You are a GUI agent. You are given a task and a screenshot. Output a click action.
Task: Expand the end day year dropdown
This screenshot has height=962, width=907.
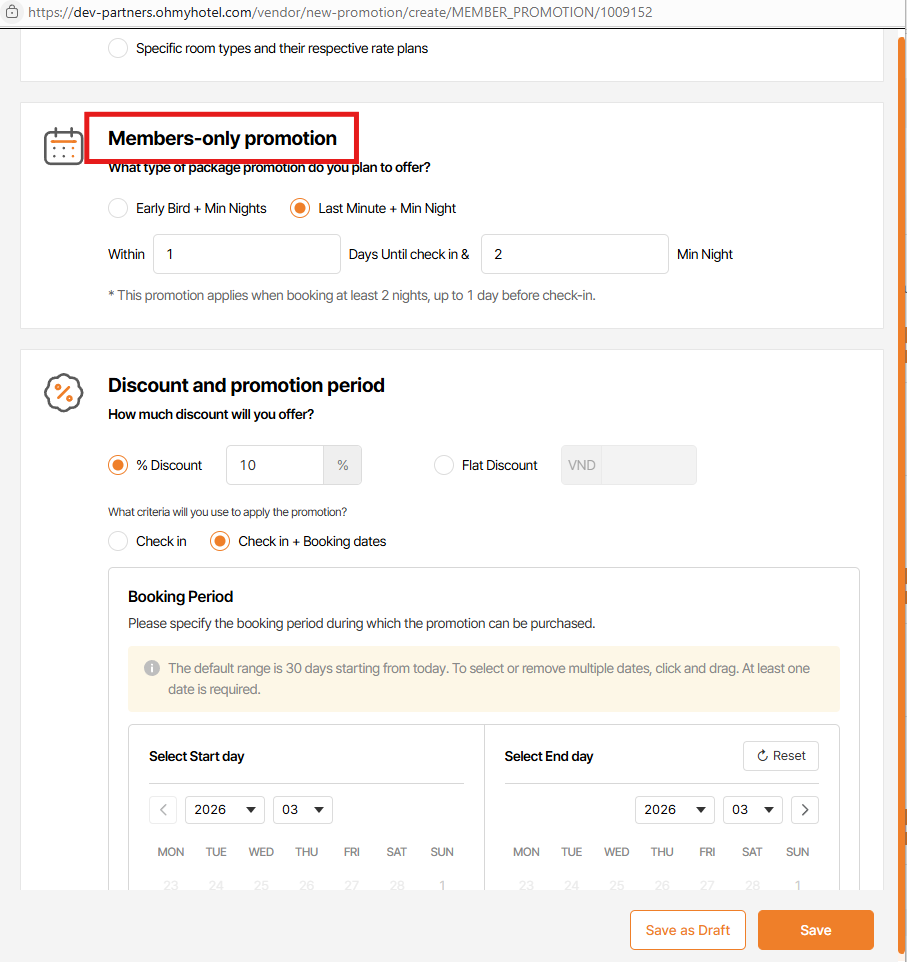click(x=674, y=809)
